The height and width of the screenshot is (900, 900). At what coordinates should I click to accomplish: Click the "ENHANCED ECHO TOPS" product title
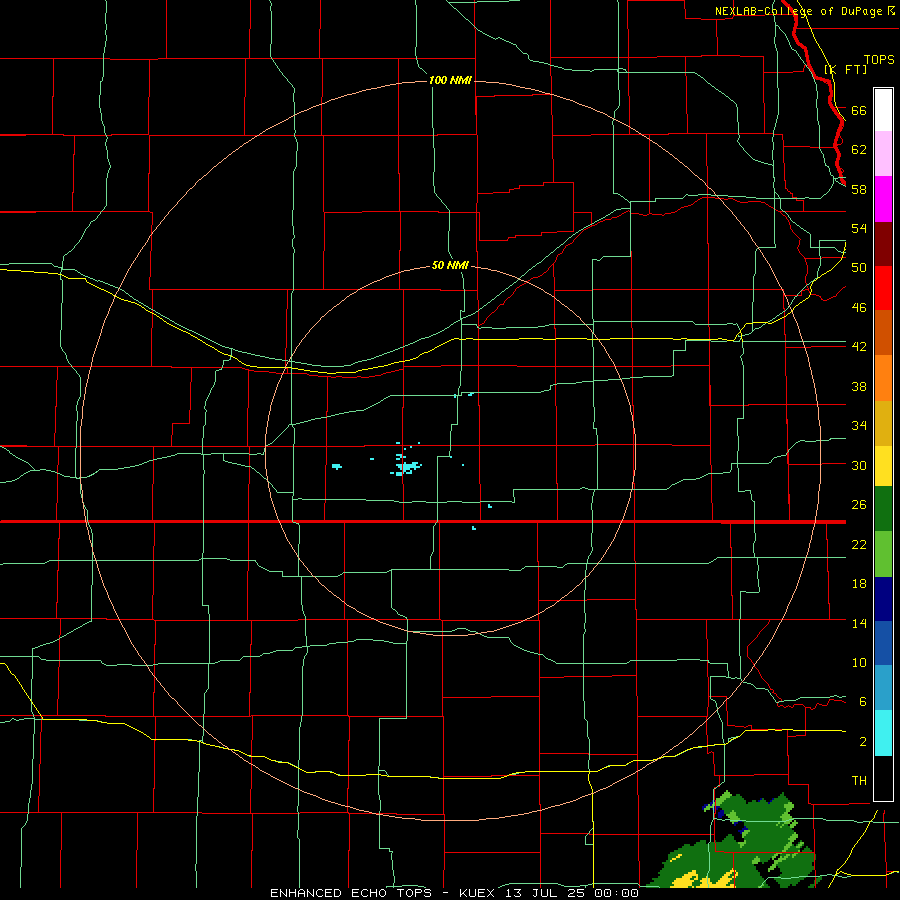(x=351, y=893)
